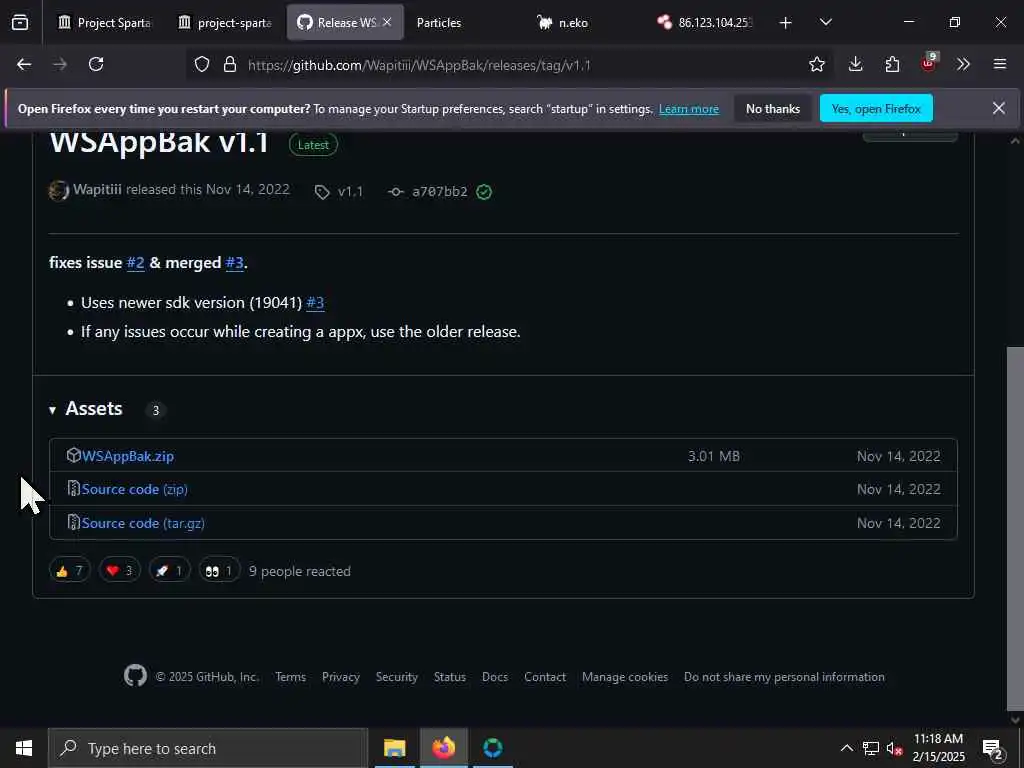Open Wapitiii author profile link

[97, 189]
